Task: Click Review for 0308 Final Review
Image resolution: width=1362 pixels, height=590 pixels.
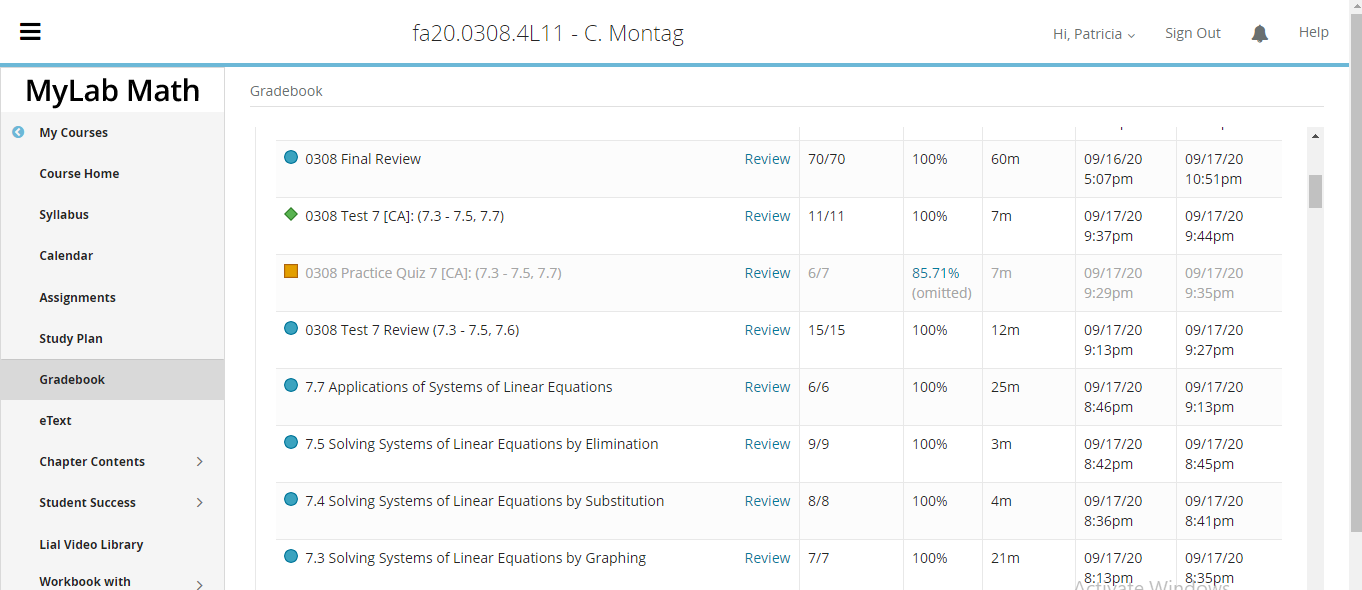Action: click(767, 159)
